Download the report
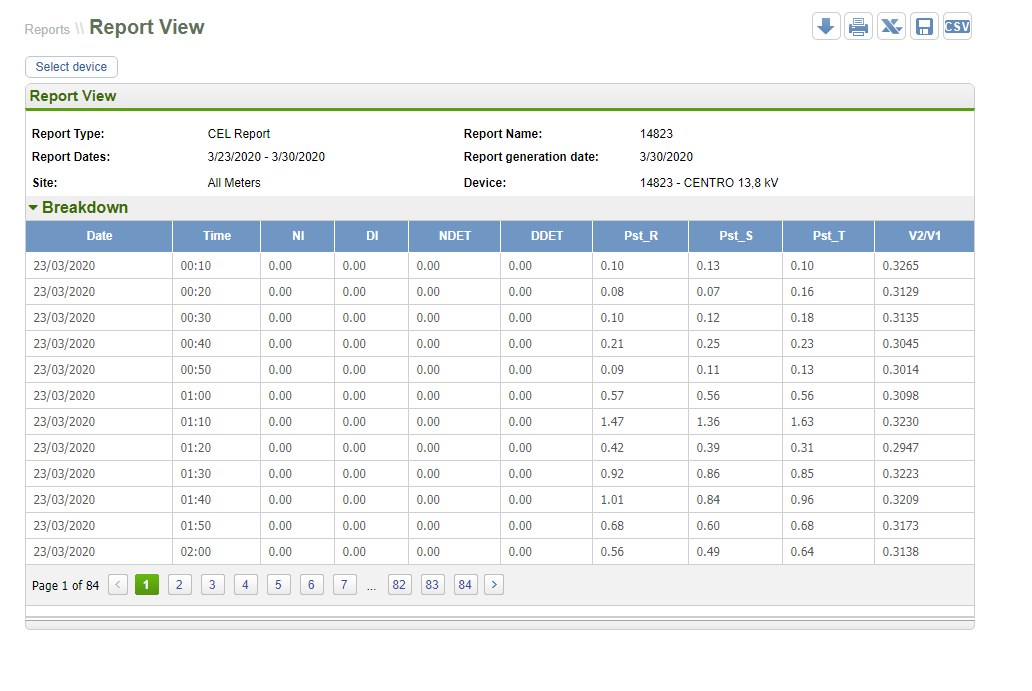This screenshot has width=1032, height=691. pyautogui.click(x=826, y=25)
